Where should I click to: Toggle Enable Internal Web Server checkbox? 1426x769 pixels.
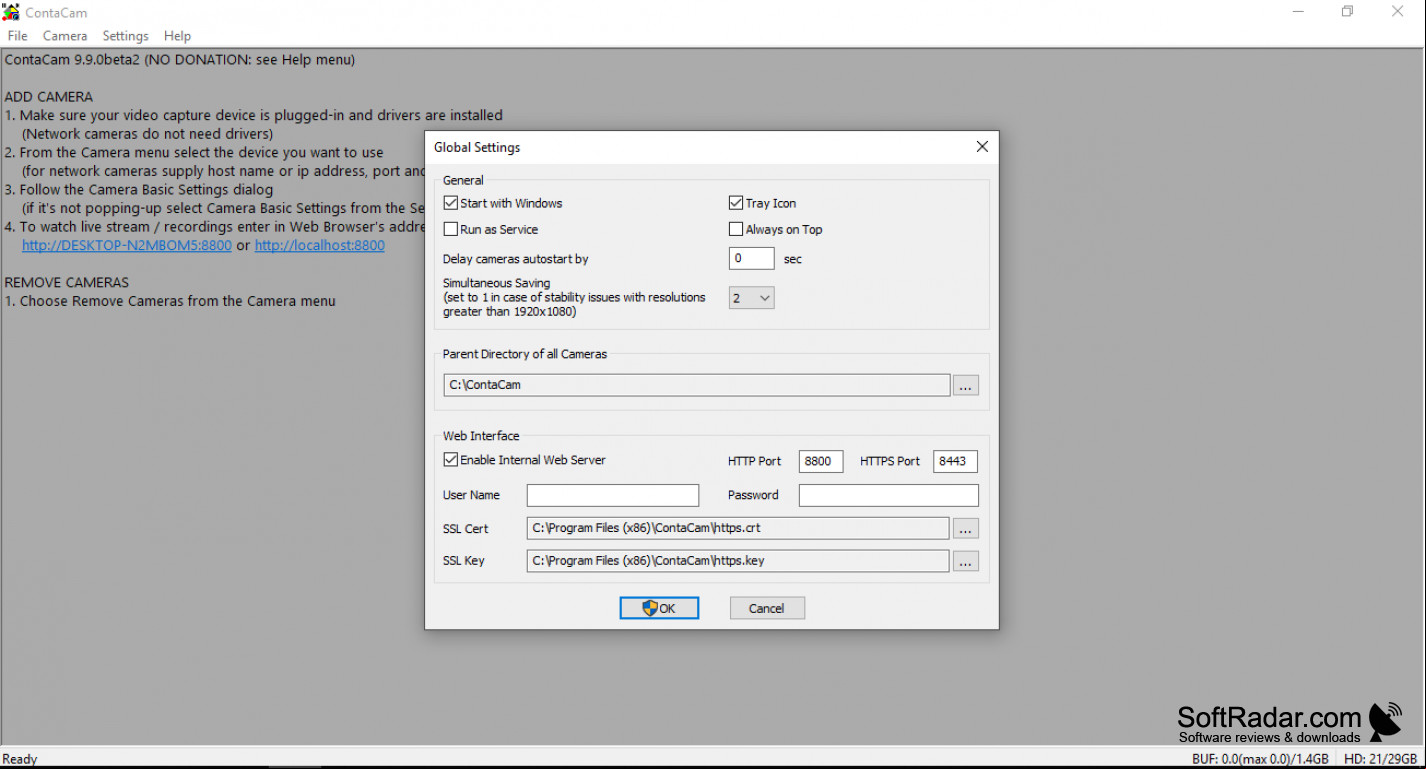[x=451, y=460]
